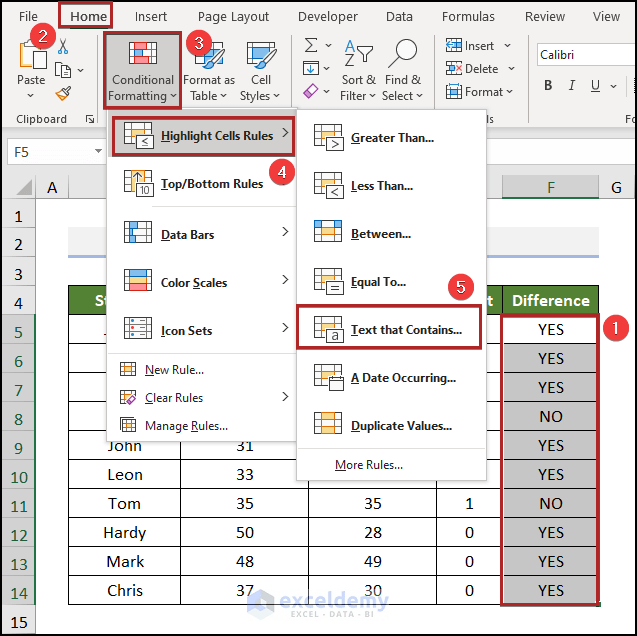637x636 pixels.
Task: Switch to the Developer tab
Action: point(328,16)
